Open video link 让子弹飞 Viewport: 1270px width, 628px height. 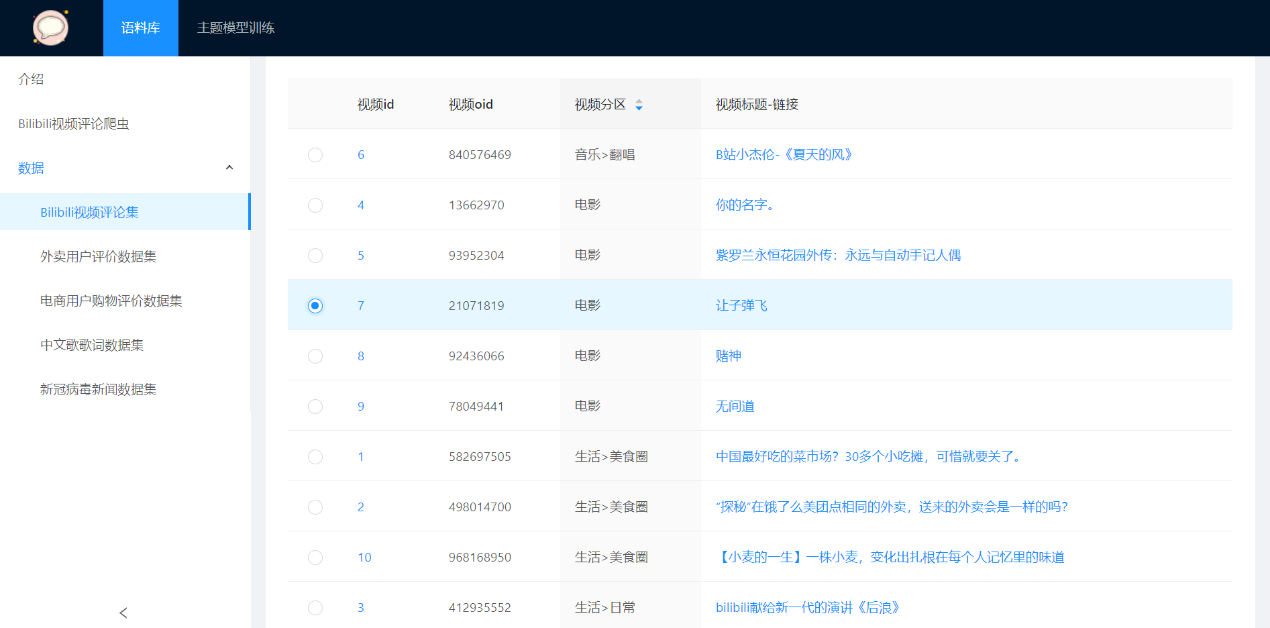[x=741, y=305]
